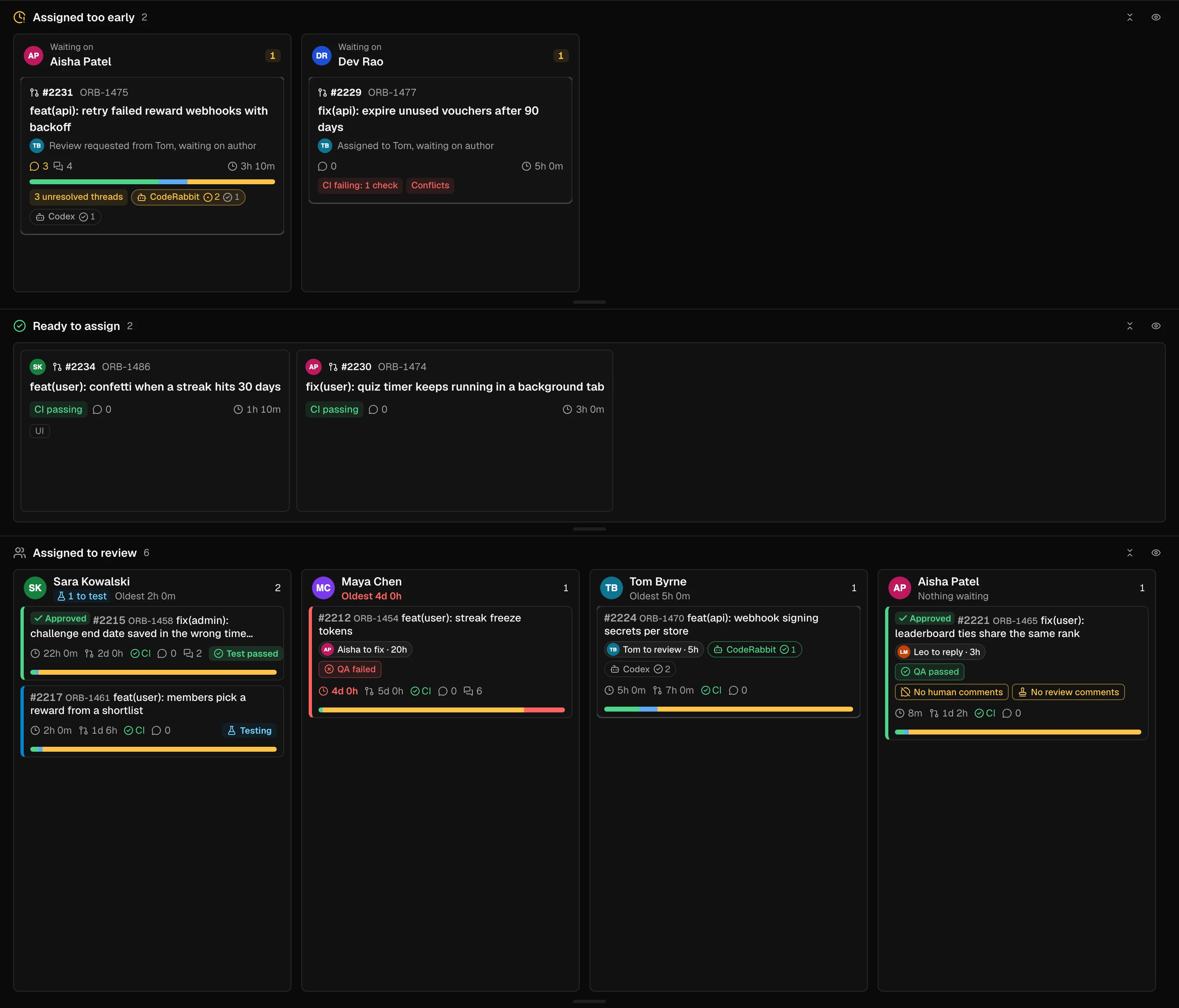Click Dev Rao's DR avatar
This screenshot has height=1008, width=1179.
click(321, 55)
